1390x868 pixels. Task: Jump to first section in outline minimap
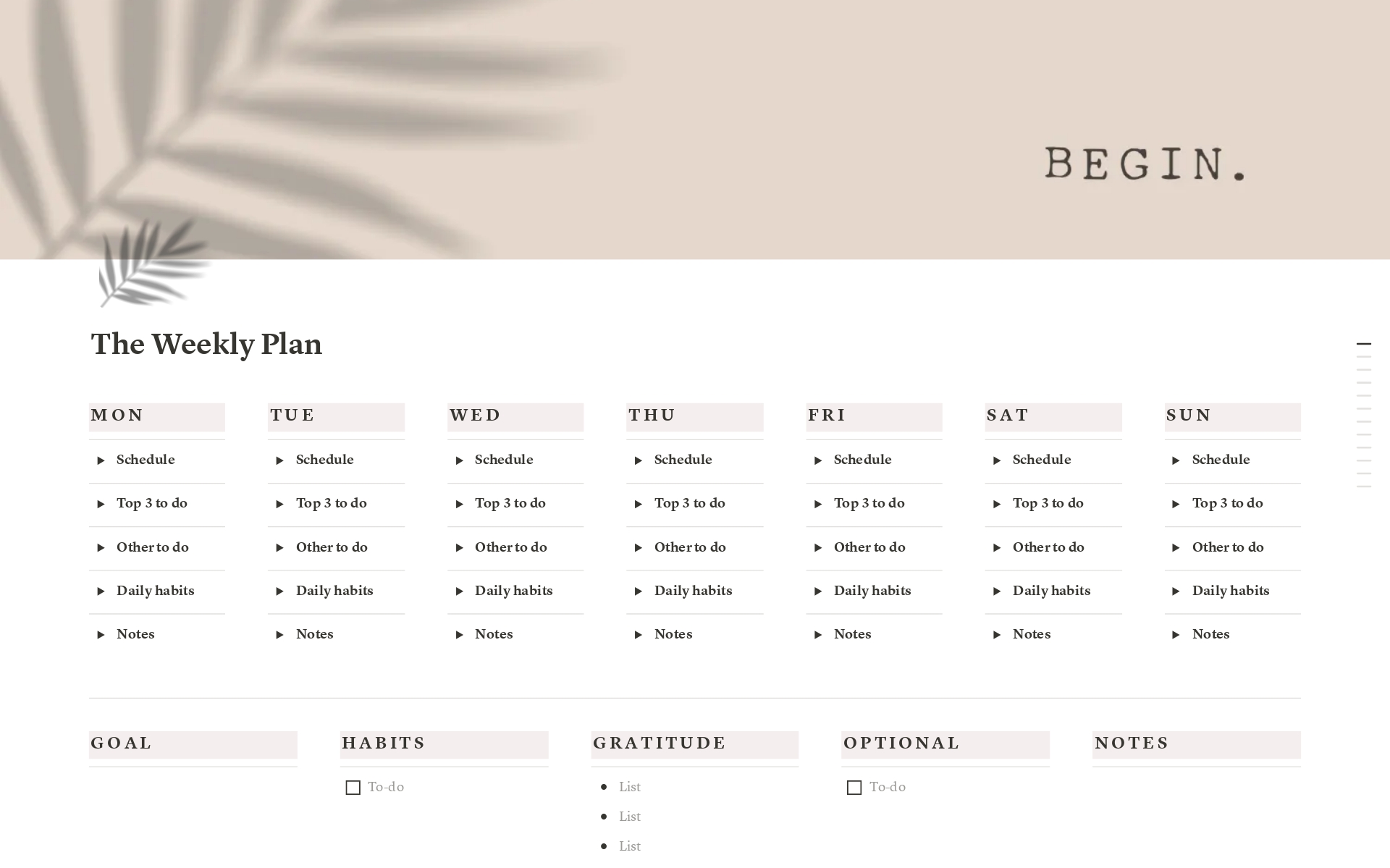coord(1364,344)
